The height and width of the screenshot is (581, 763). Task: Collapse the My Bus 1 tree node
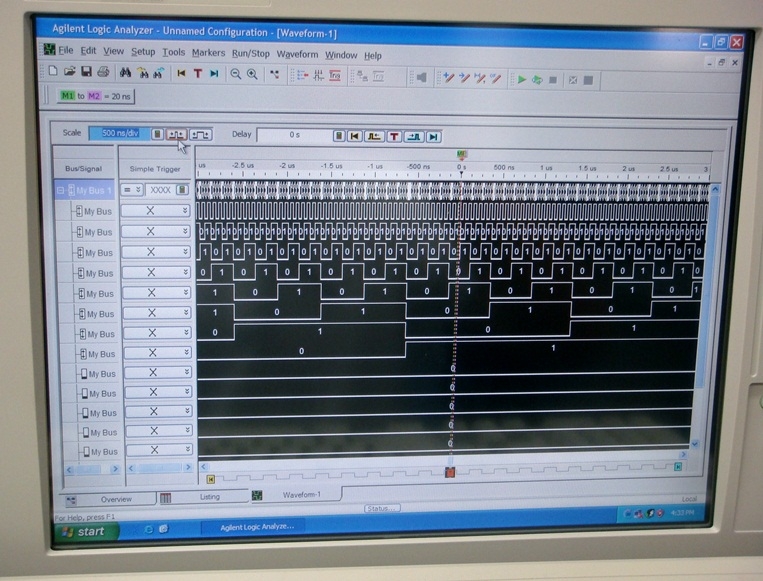tap(60, 190)
